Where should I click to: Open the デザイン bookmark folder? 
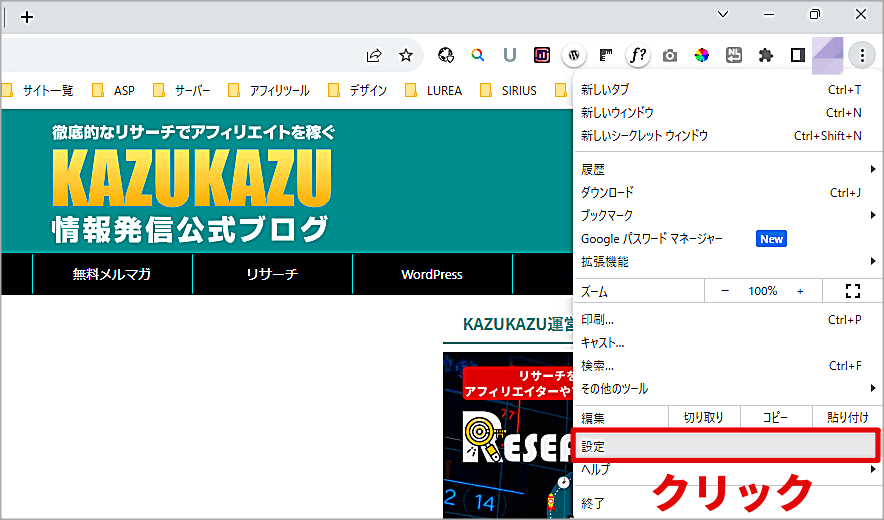point(357,90)
